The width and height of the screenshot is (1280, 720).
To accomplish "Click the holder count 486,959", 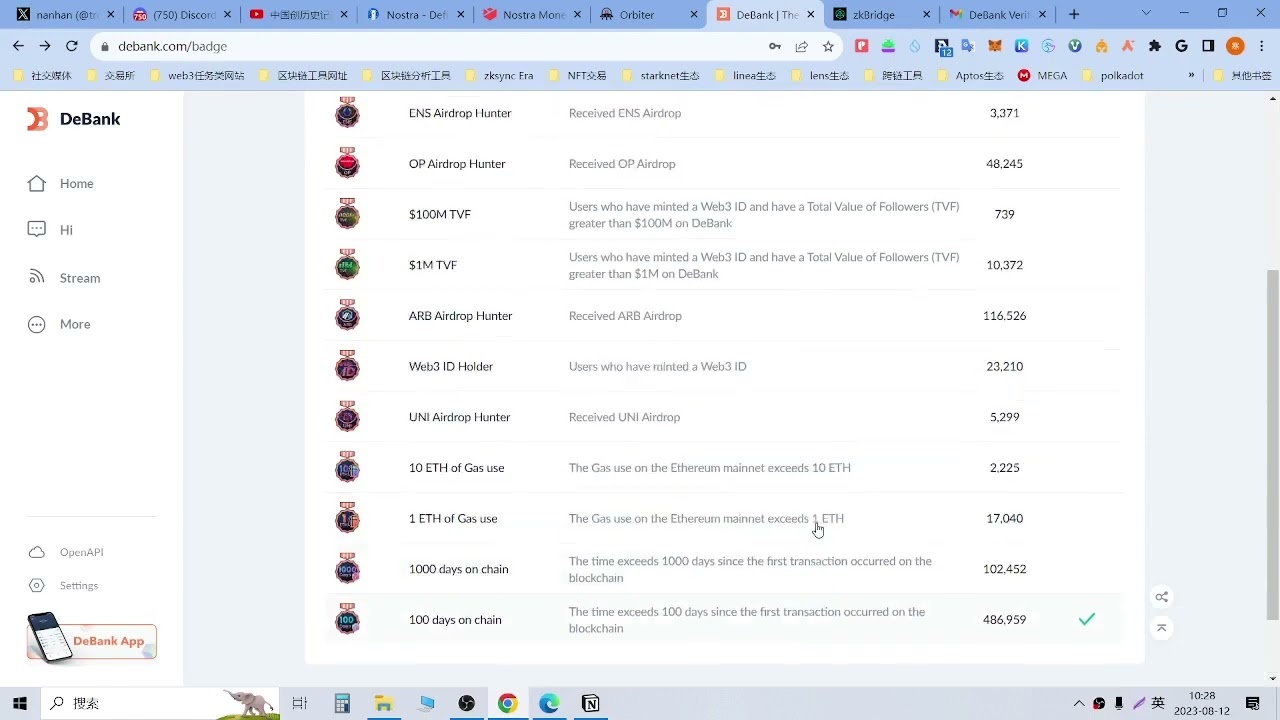I will tap(1004, 620).
